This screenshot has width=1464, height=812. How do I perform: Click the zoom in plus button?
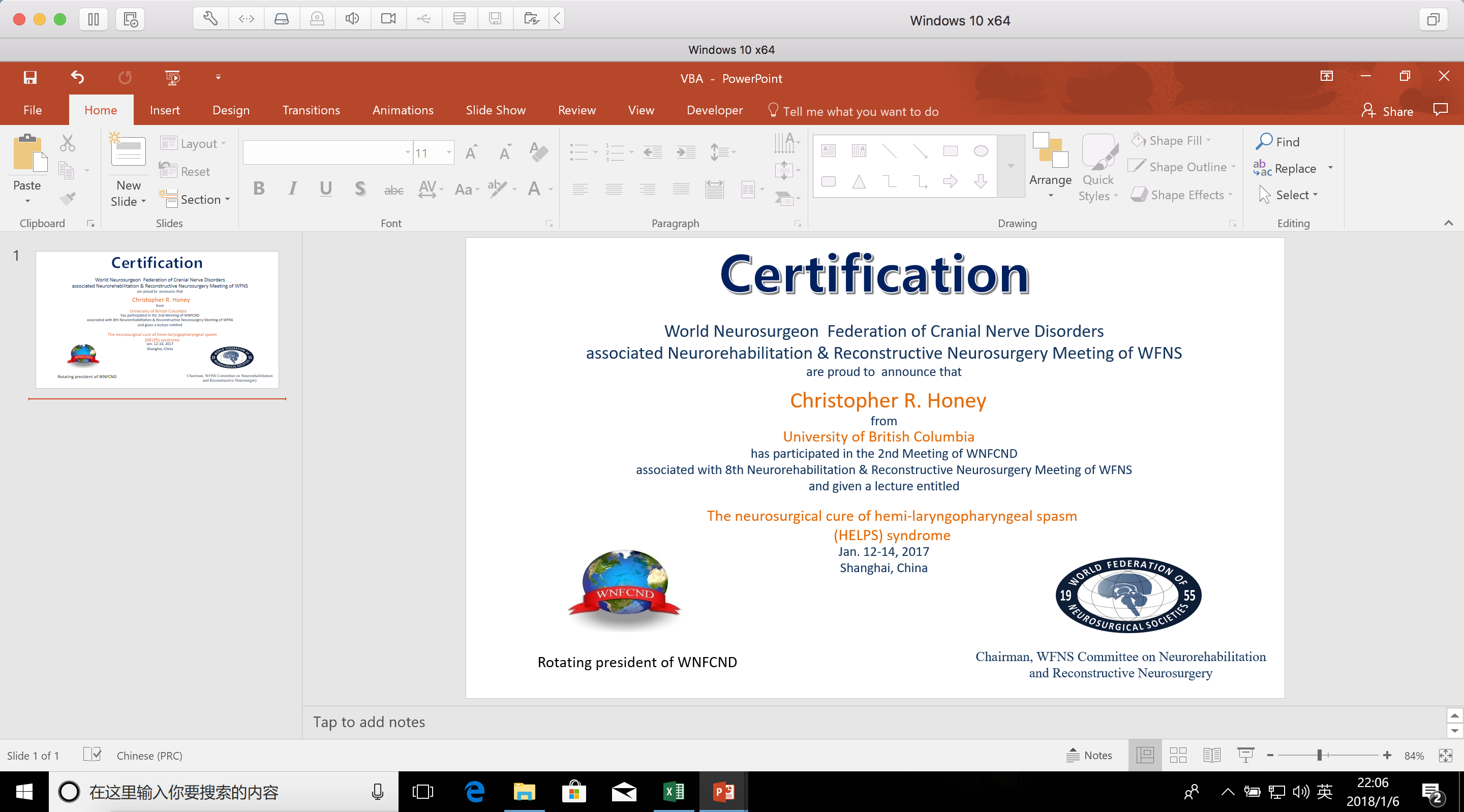tap(1387, 755)
